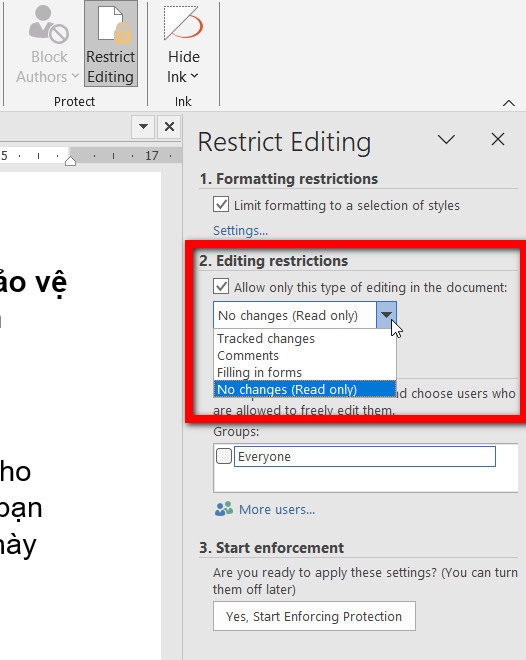Open the left pane options dropdown arrow
The image size is (526, 660).
143,126
